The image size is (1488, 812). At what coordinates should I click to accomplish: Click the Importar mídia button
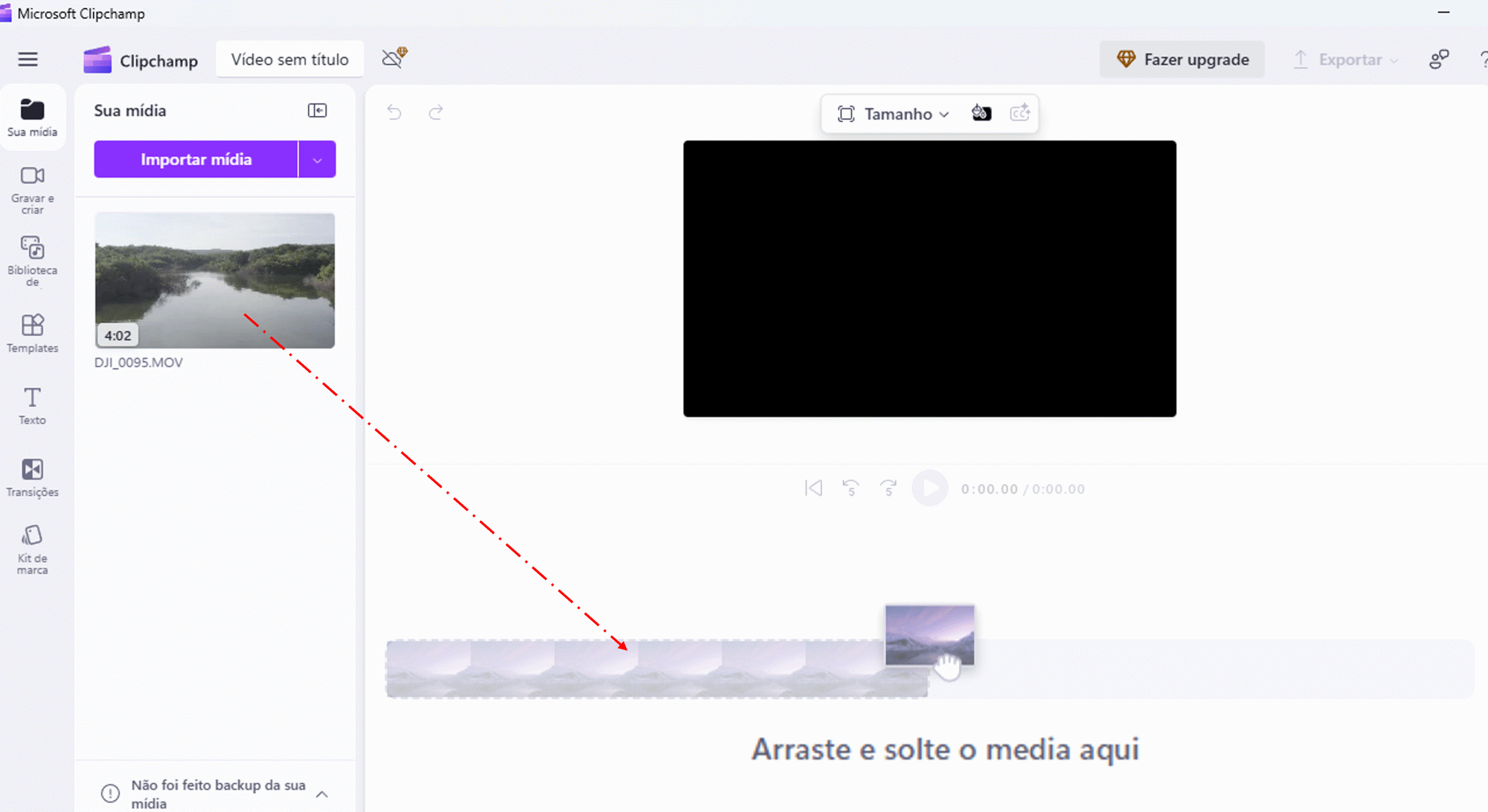(x=196, y=160)
